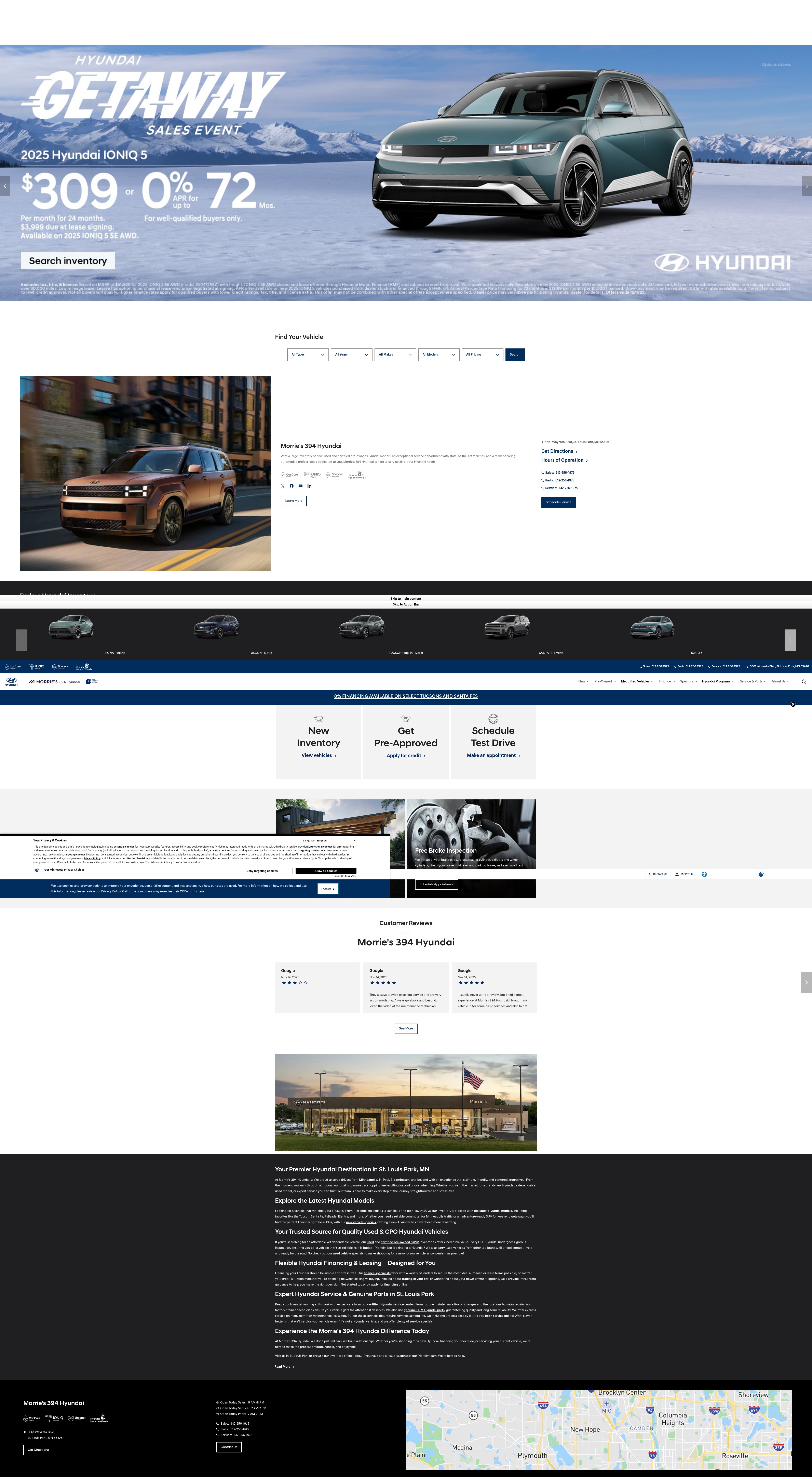Screen dimensions: 812x1477
Task: Expand the New menu in navigation
Action: coord(583,682)
